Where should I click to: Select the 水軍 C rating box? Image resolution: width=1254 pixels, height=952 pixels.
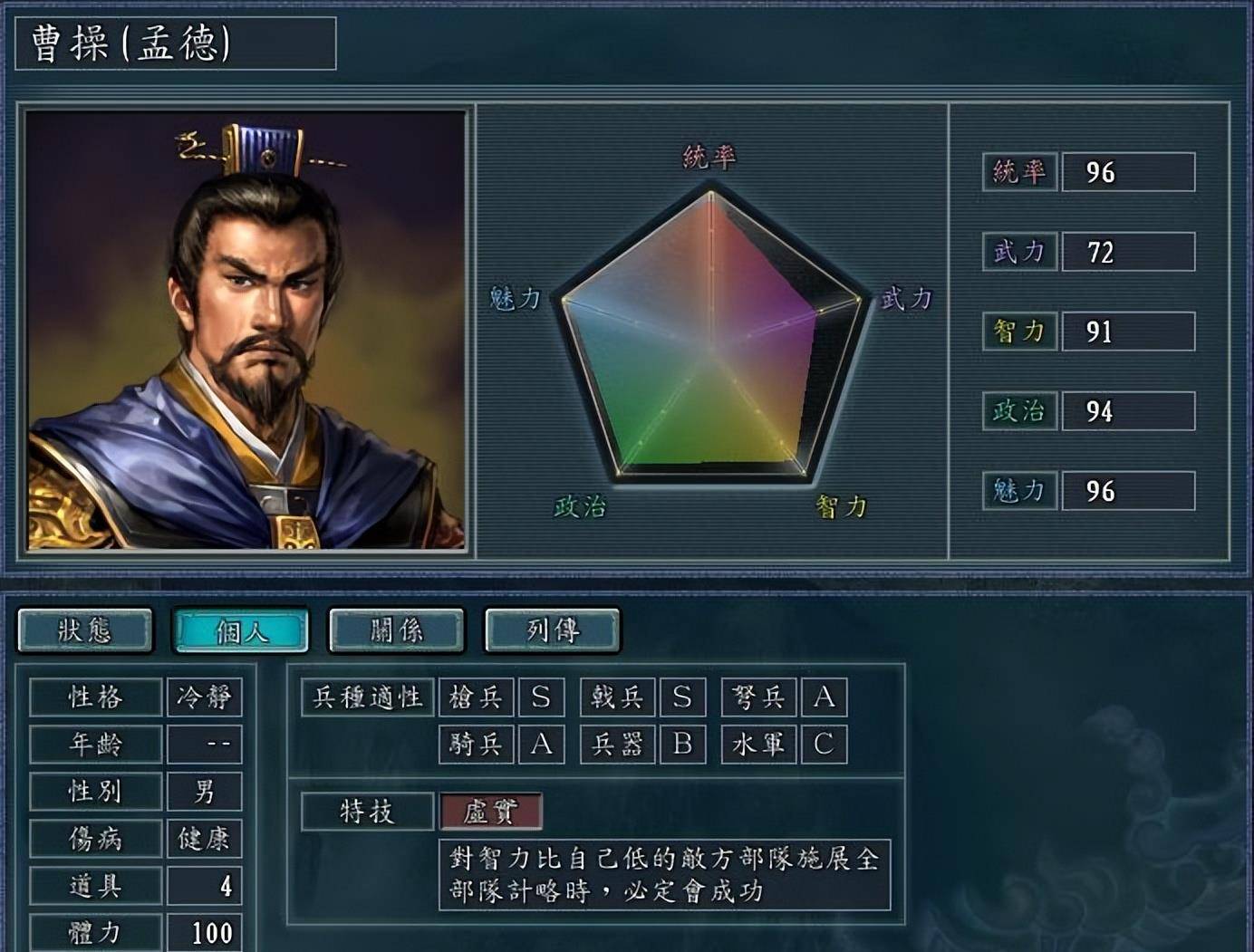(x=824, y=745)
